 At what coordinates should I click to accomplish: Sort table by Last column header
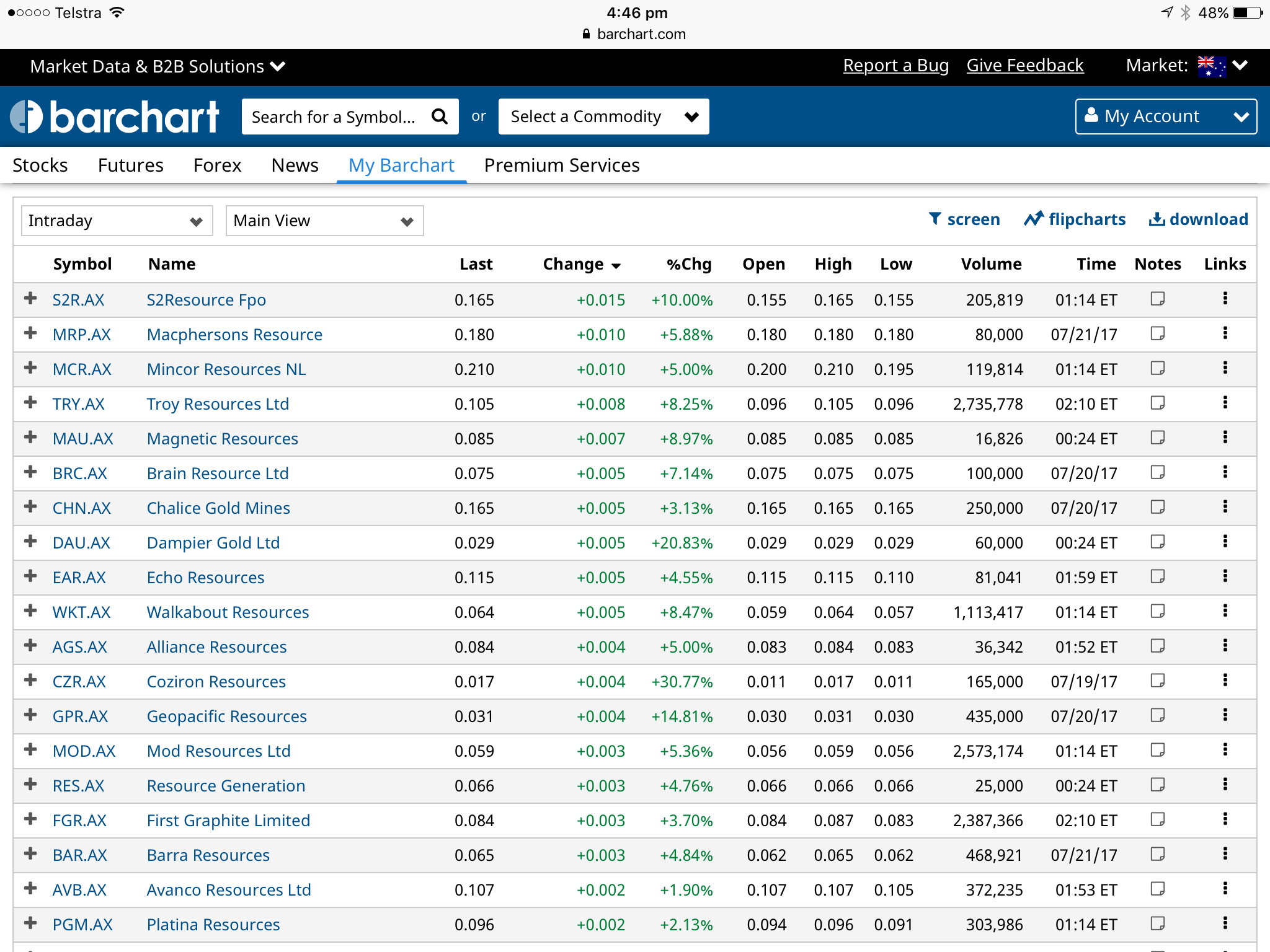(476, 264)
